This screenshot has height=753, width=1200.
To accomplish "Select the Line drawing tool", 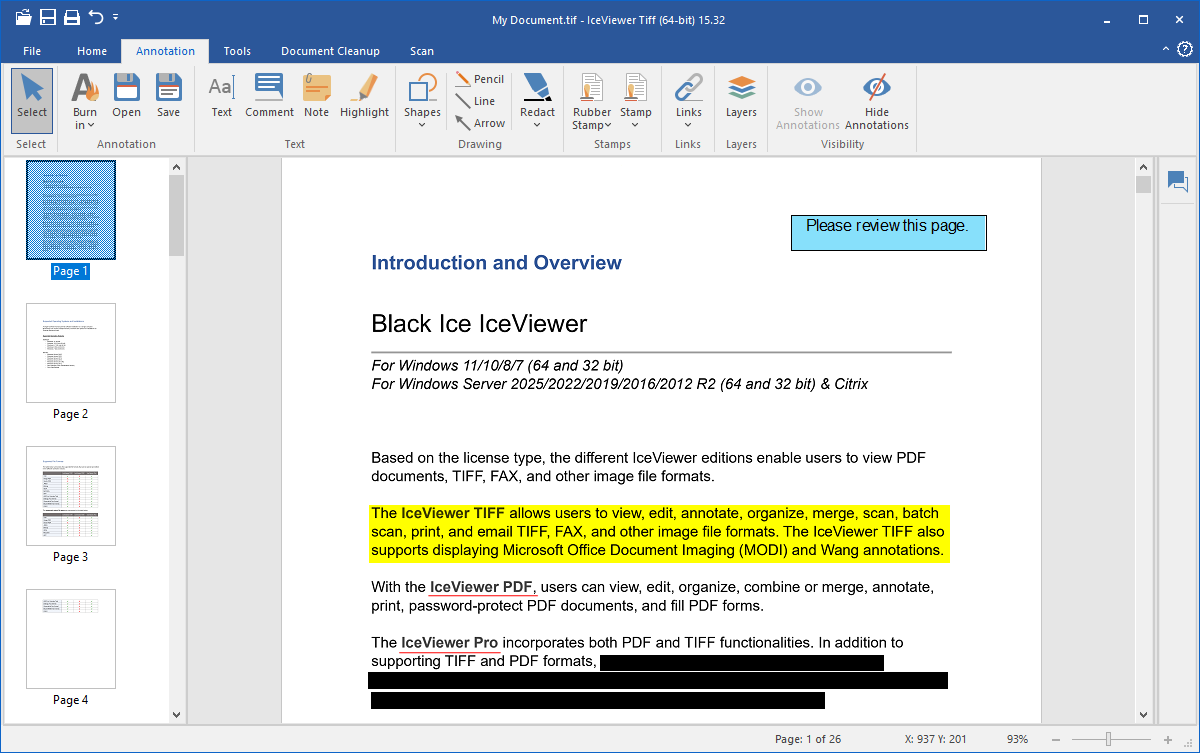I will (x=475, y=101).
